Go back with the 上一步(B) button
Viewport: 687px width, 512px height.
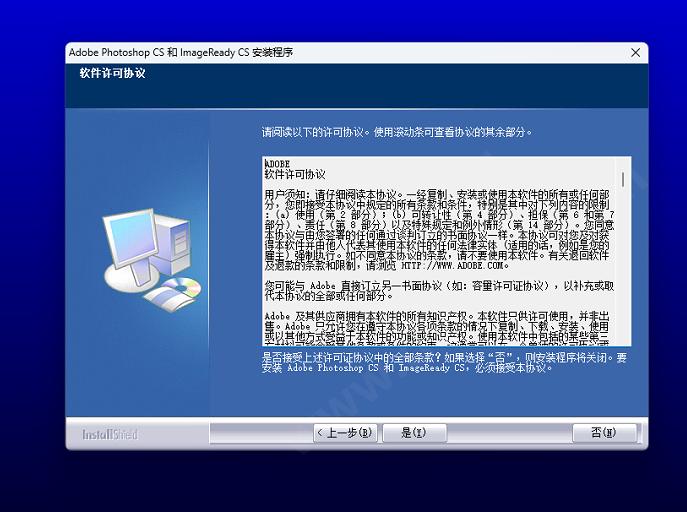click(345, 433)
